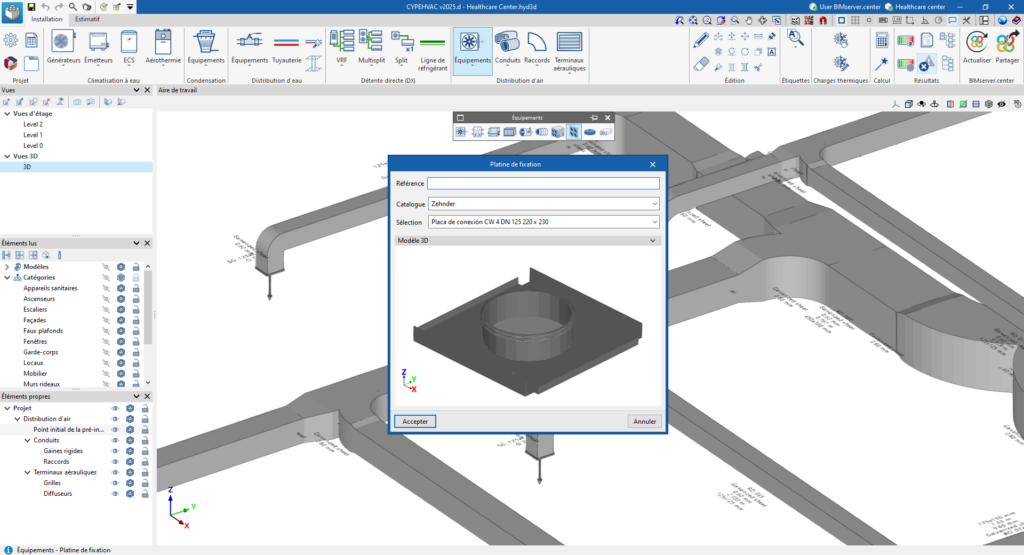Screen dimensions: 1024x555
Task: Toggle visibility of Diffuseurs row
Action: coord(115,494)
